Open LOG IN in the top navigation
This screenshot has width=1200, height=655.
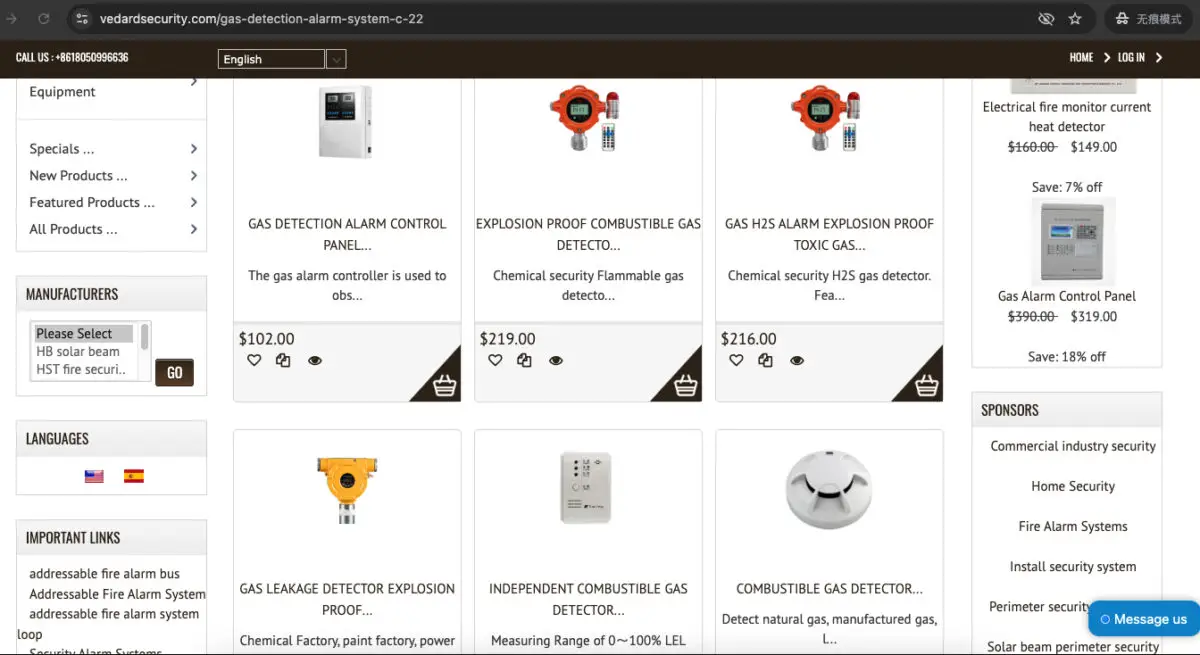(x=1131, y=58)
